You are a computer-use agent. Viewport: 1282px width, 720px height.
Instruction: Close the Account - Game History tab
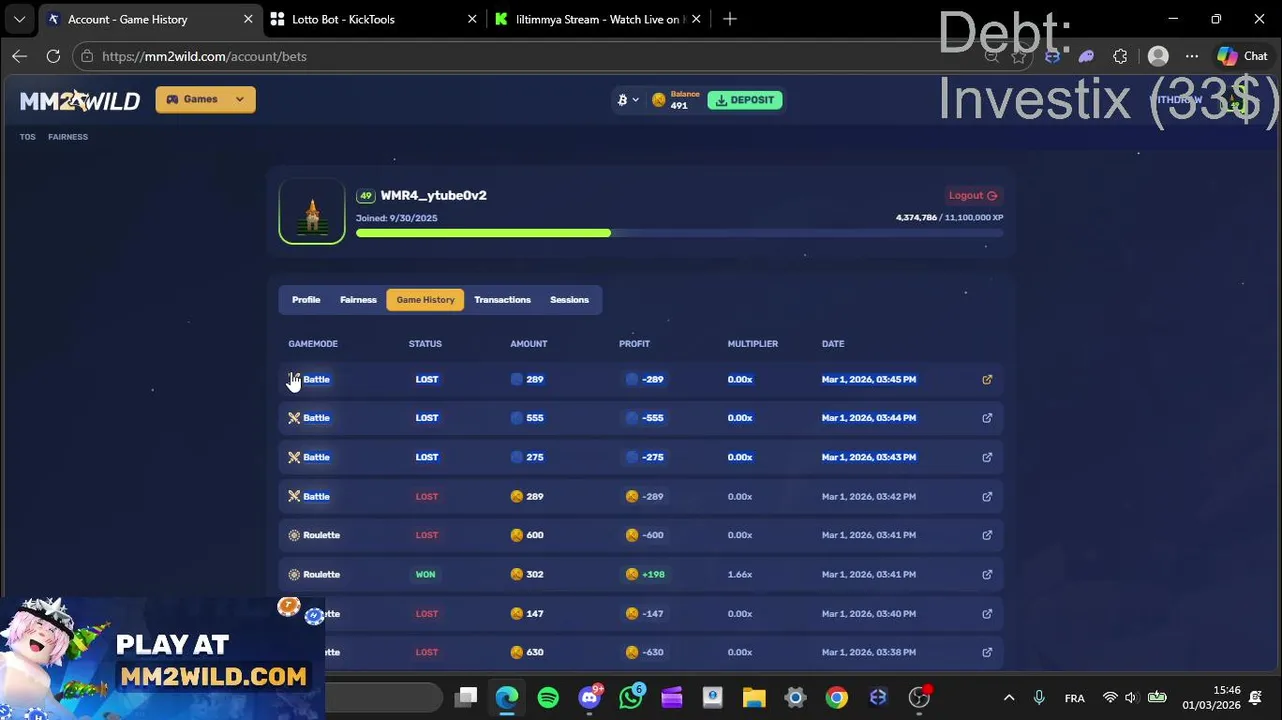click(248, 19)
